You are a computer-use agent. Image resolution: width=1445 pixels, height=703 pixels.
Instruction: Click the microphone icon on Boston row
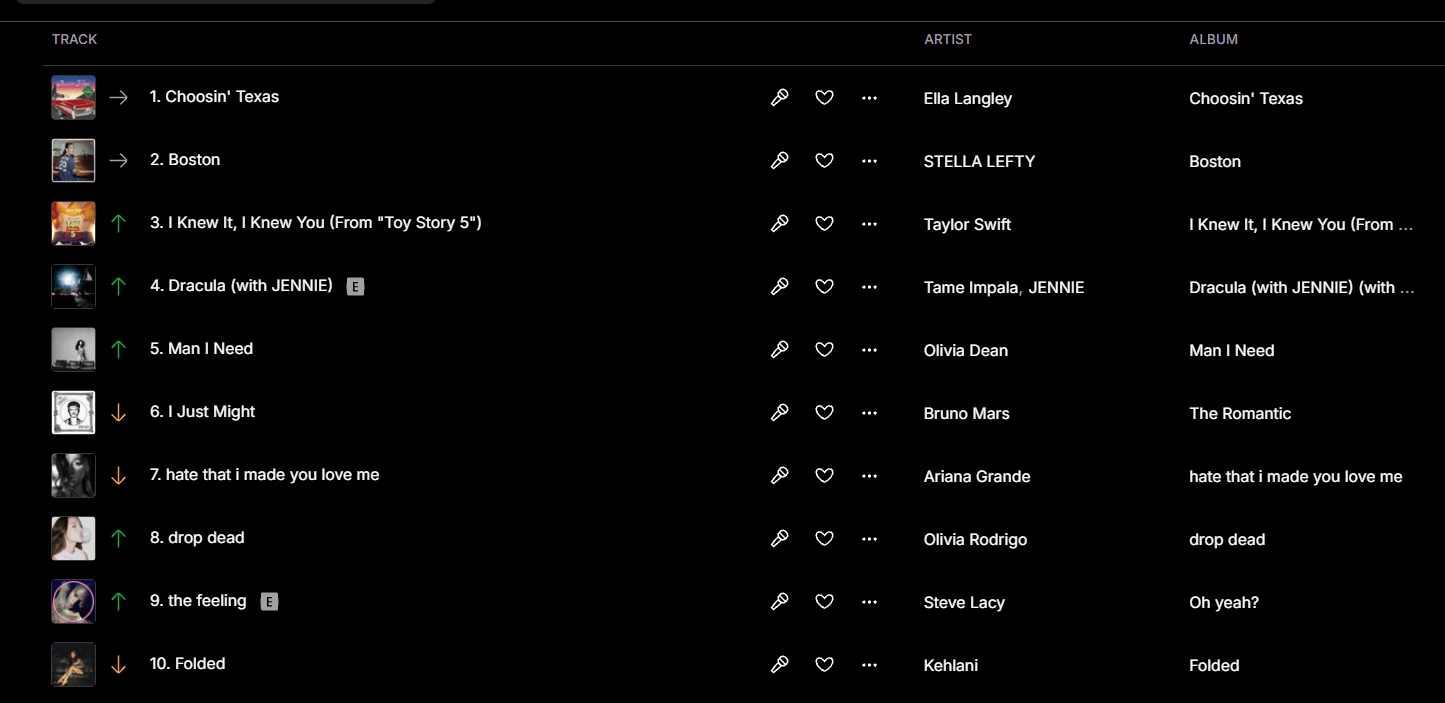(780, 160)
